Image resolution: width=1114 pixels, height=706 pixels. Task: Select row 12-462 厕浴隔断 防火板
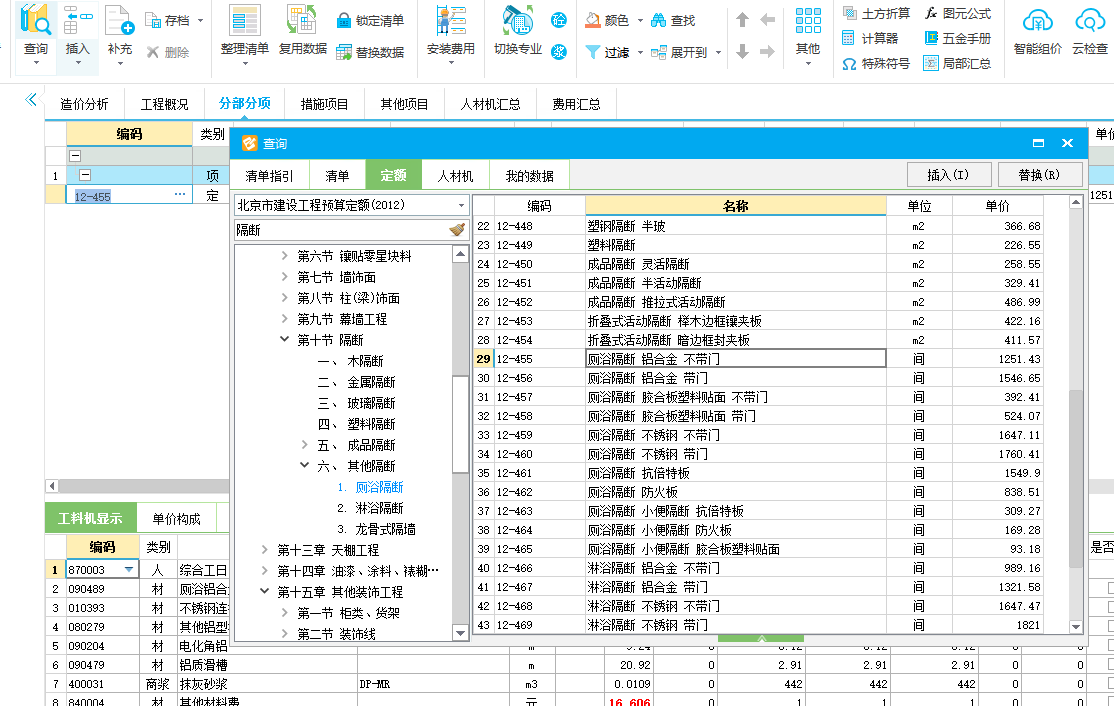tap(758, 492)
